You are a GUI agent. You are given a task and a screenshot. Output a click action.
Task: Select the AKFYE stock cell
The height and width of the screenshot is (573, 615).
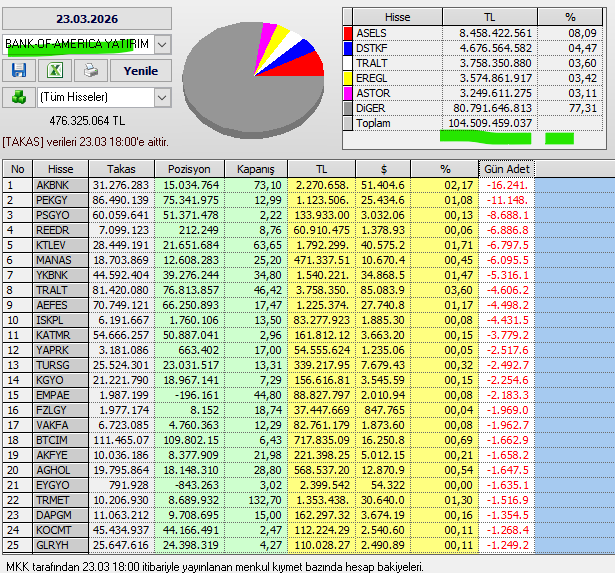(61, 455)
